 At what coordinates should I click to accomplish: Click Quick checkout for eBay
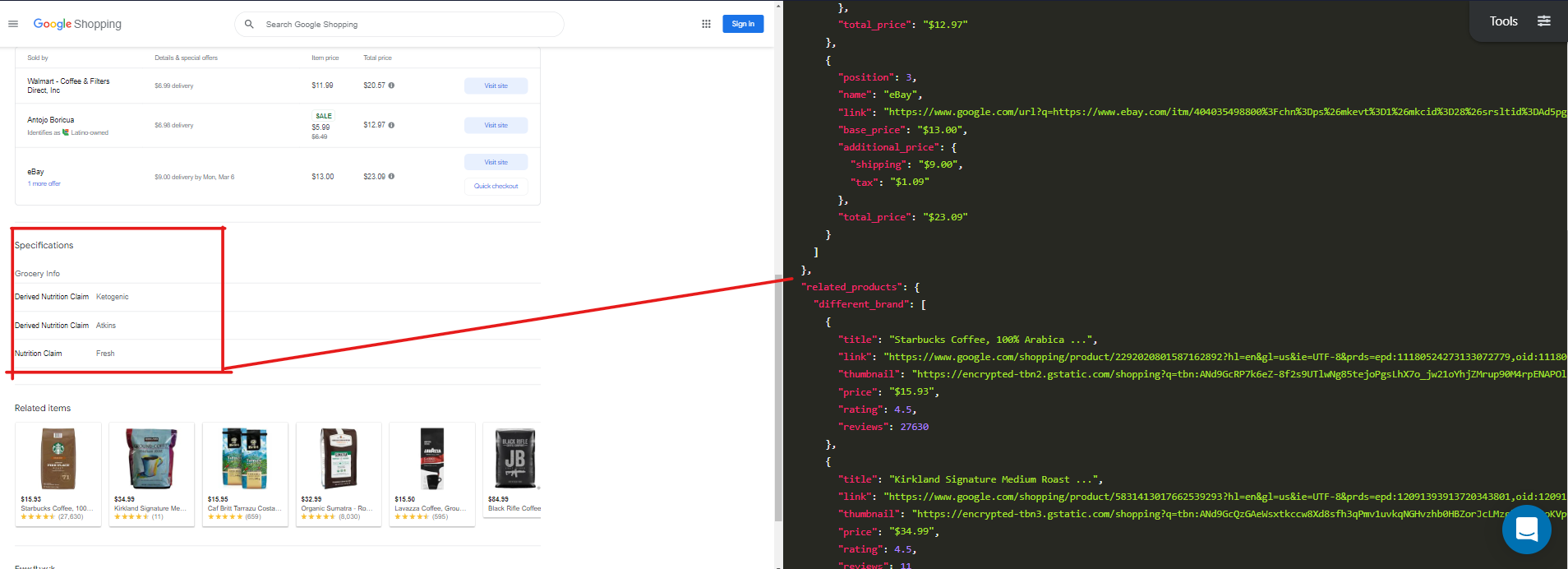(496, 186)
